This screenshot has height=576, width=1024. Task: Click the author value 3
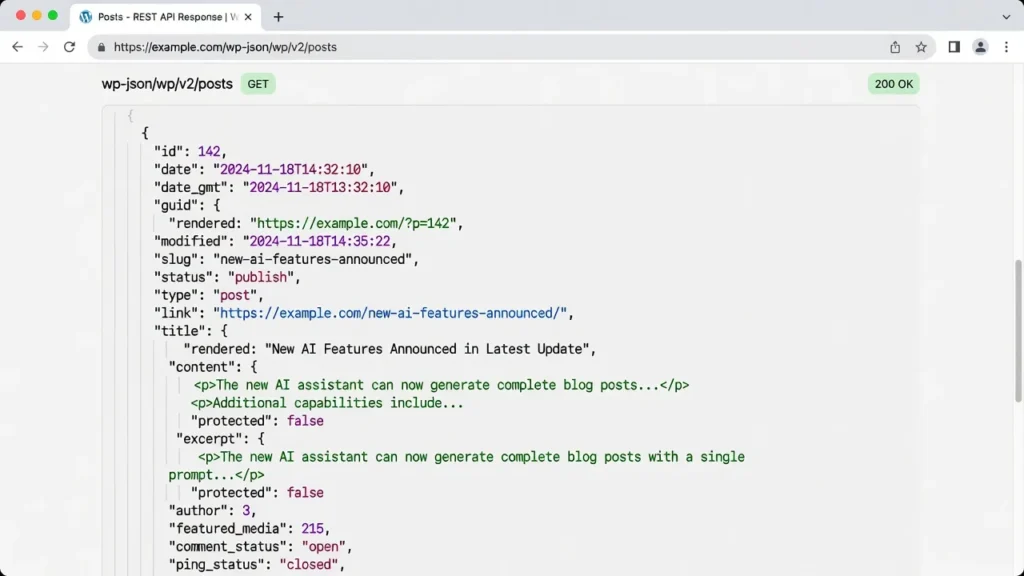tap(246, 511)
